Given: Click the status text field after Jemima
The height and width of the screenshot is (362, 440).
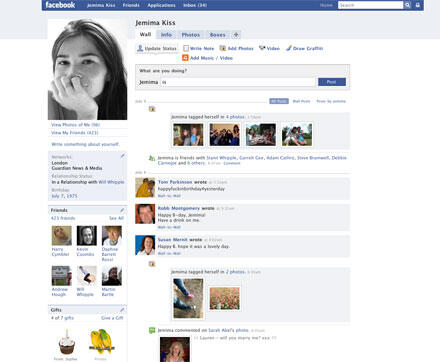Looking at the screenshot, I should point(238,82).
